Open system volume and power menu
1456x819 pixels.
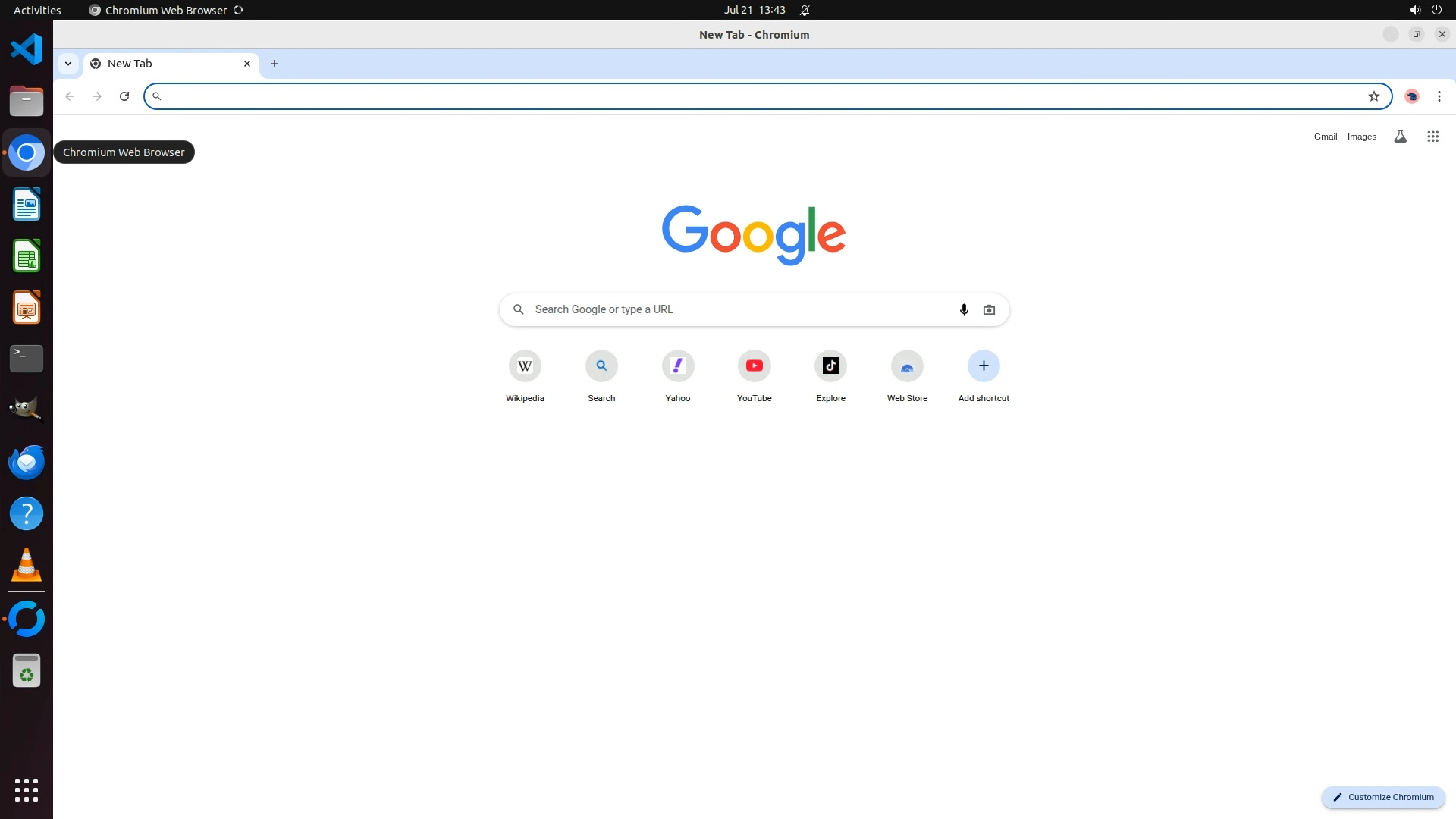1425,10
